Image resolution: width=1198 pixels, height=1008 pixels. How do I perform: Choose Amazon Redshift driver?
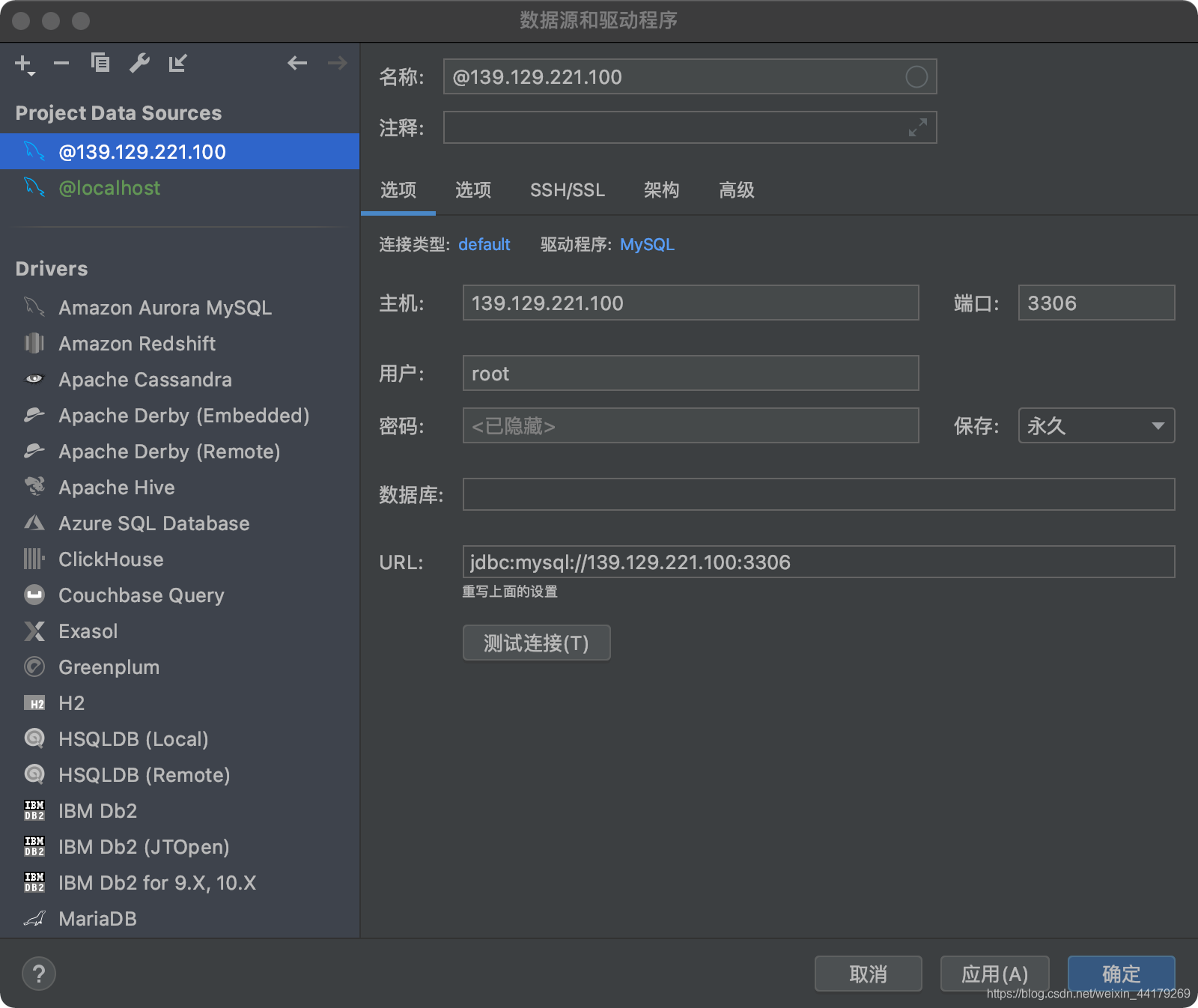[x=180, y=343]
